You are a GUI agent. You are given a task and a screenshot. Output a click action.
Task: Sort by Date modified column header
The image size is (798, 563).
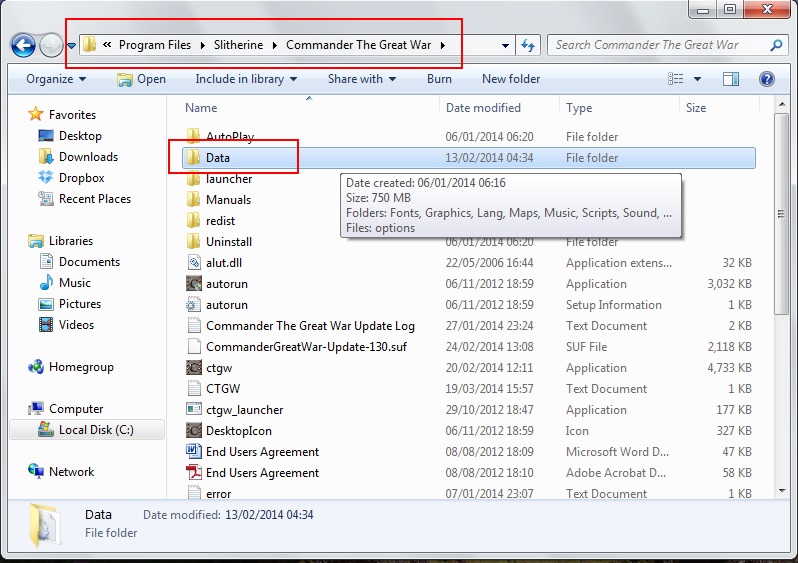tap(483, 108)
